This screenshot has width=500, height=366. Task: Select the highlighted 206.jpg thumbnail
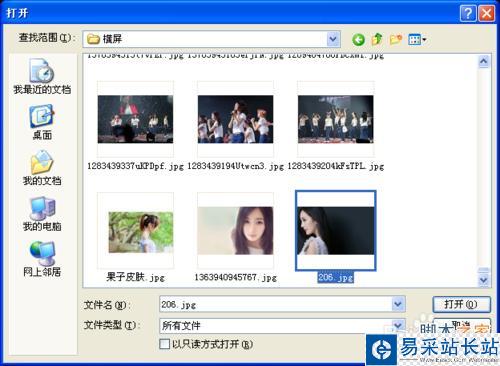point(336,231)
